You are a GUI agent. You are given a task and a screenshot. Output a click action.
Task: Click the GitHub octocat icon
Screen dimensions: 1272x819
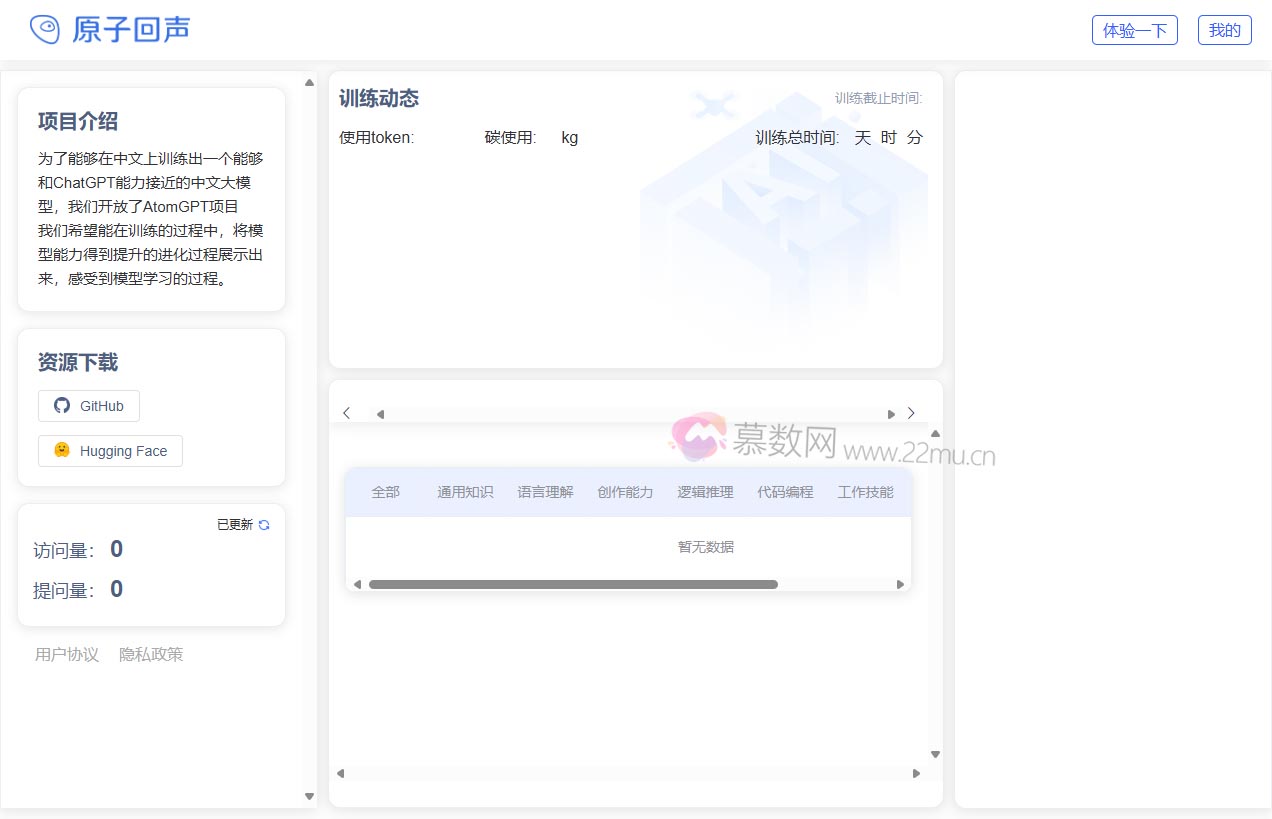coord(62,406)
